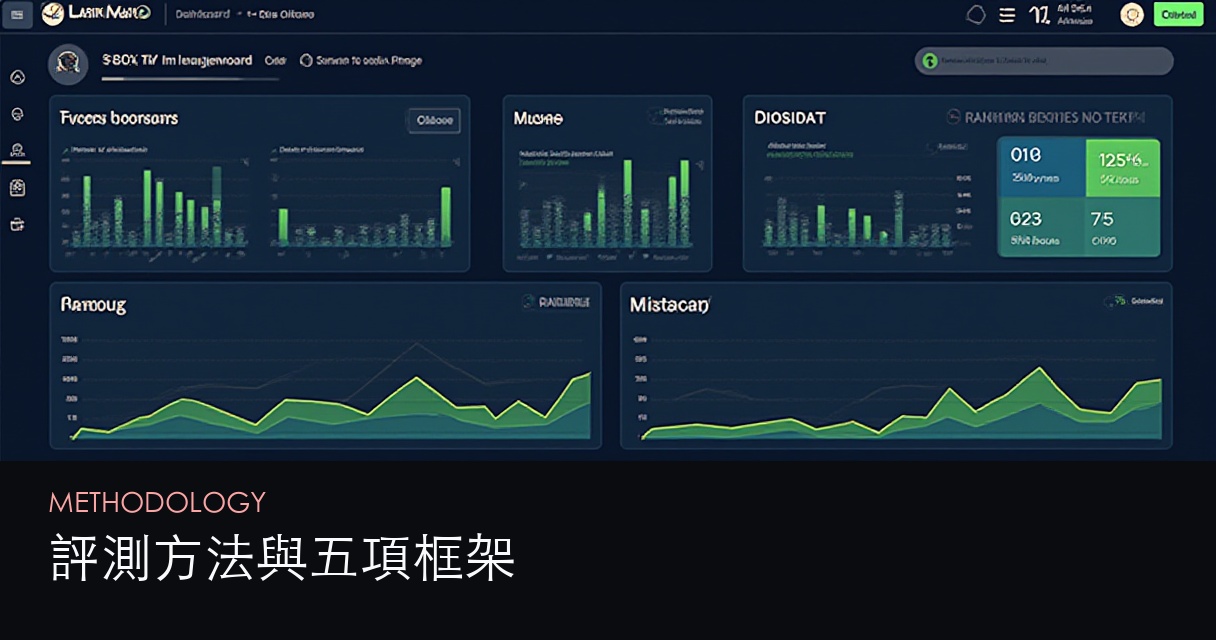Select the second circular sidebar icon
The width and height of the screenshot is (1216, 640).
coord(17,114)
